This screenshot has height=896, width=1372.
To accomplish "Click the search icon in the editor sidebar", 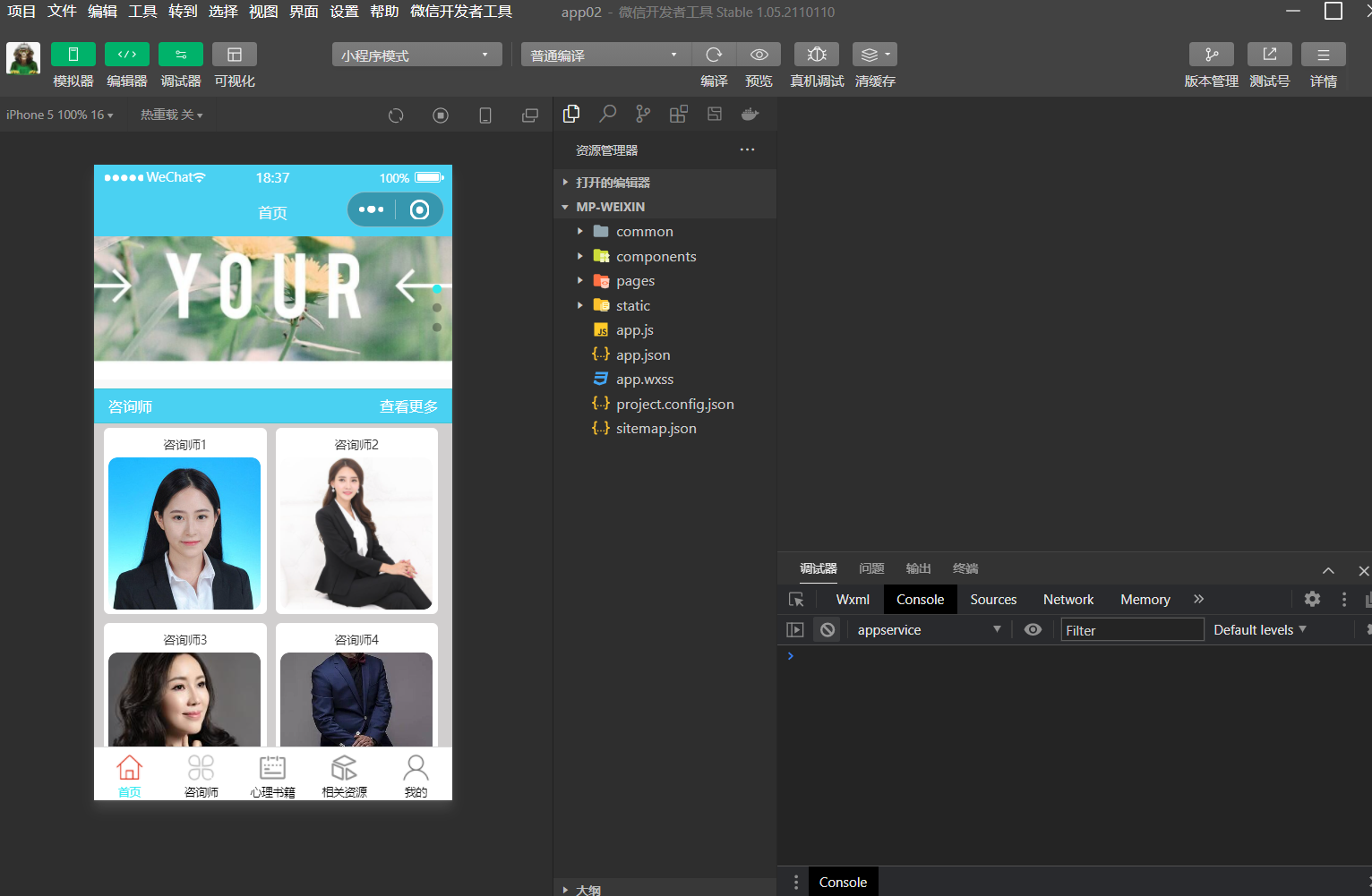I will (607, 114).
